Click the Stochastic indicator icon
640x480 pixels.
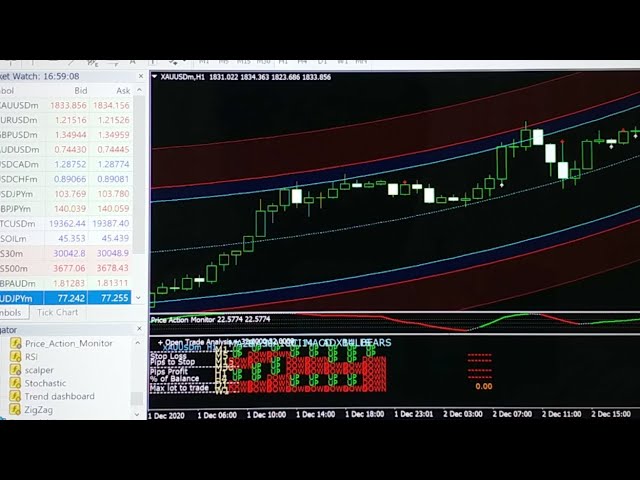click(x=16, y=382)
